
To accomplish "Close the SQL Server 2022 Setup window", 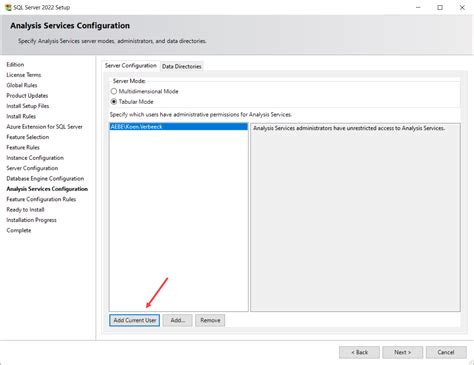I will tap(462, 7).
